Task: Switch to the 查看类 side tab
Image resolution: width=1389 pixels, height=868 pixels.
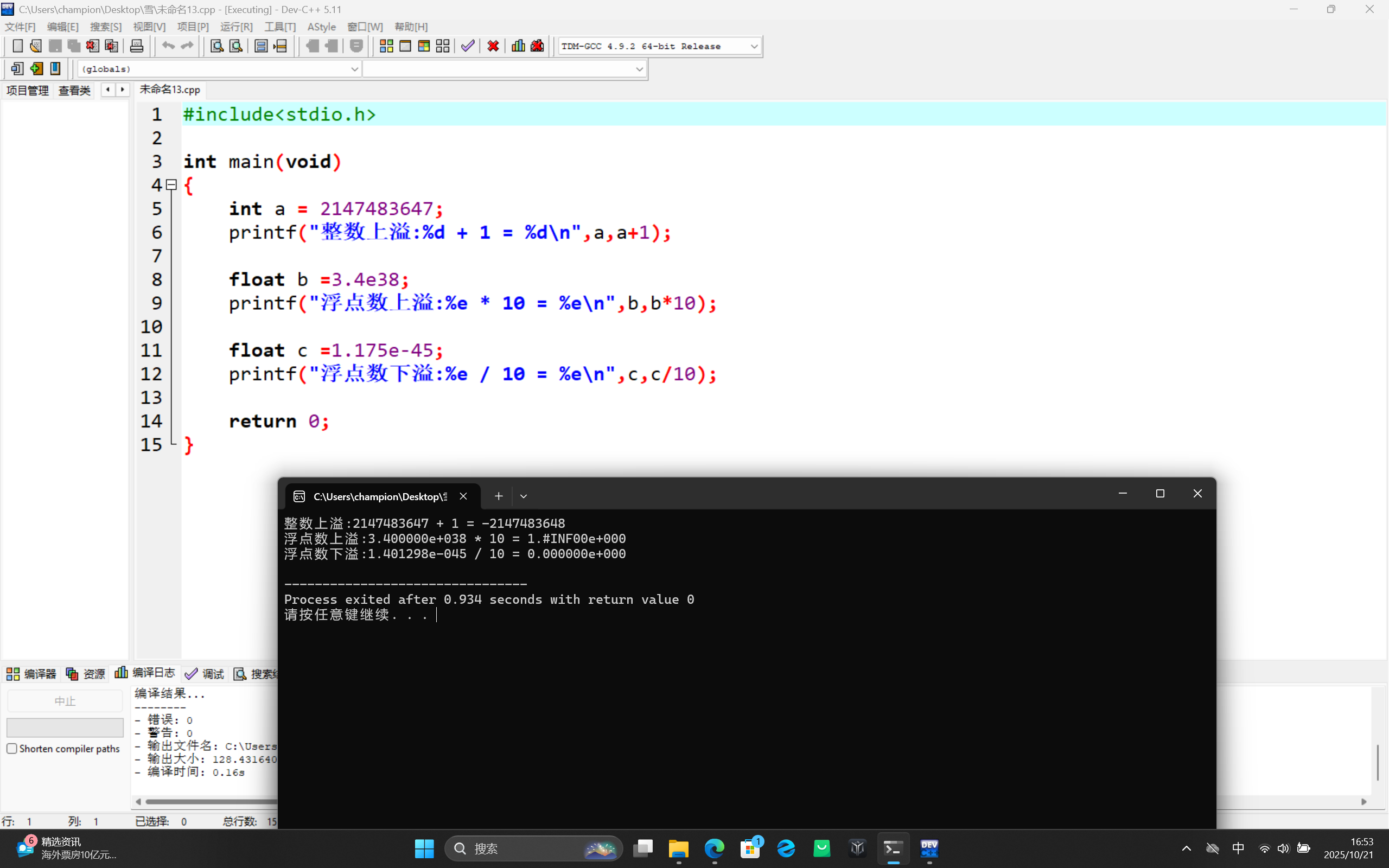Action: (75, 90)
